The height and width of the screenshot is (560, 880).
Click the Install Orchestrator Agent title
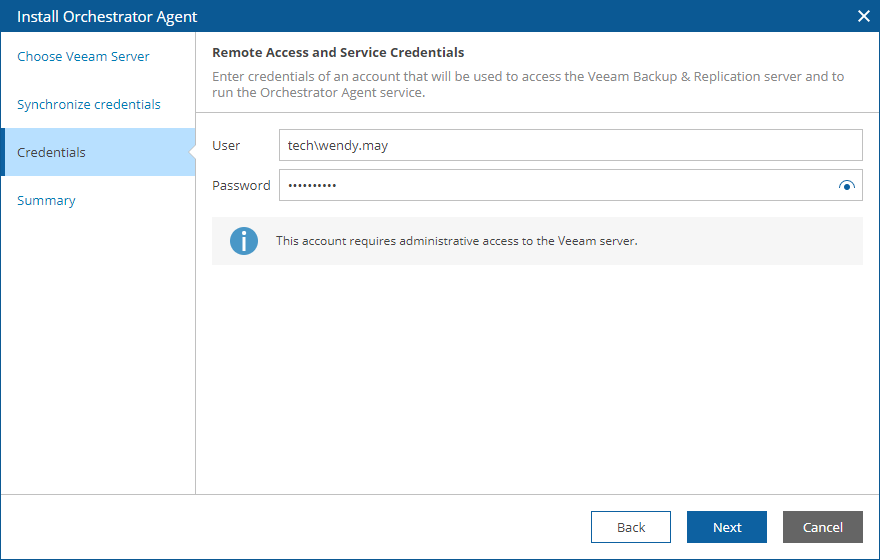pos(107,16)
